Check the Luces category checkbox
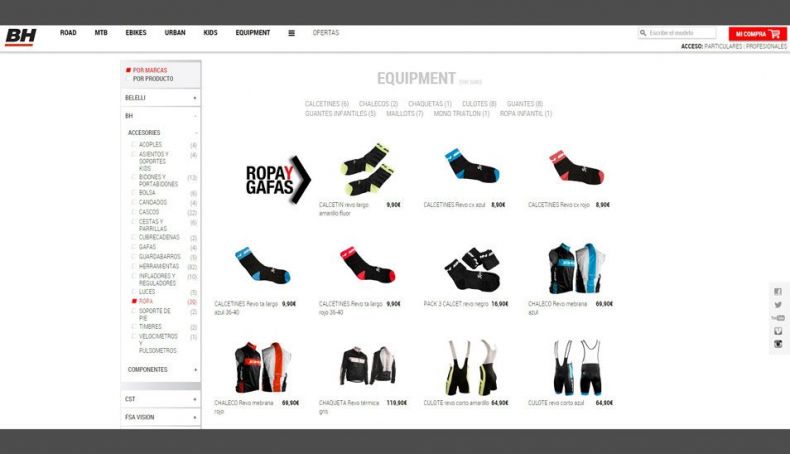The height and width of the screenshot is (454, 790). [x=134, y=292]
